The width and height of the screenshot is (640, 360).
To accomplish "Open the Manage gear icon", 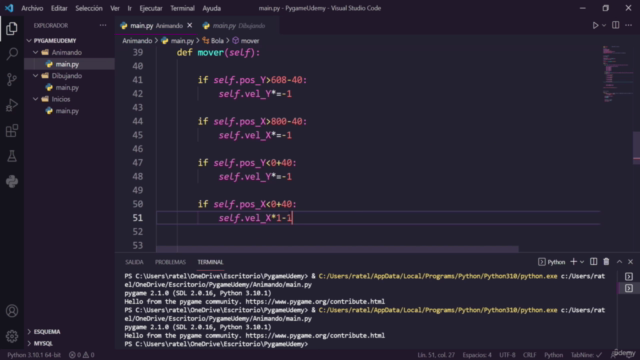I will [x=12, y=336].
